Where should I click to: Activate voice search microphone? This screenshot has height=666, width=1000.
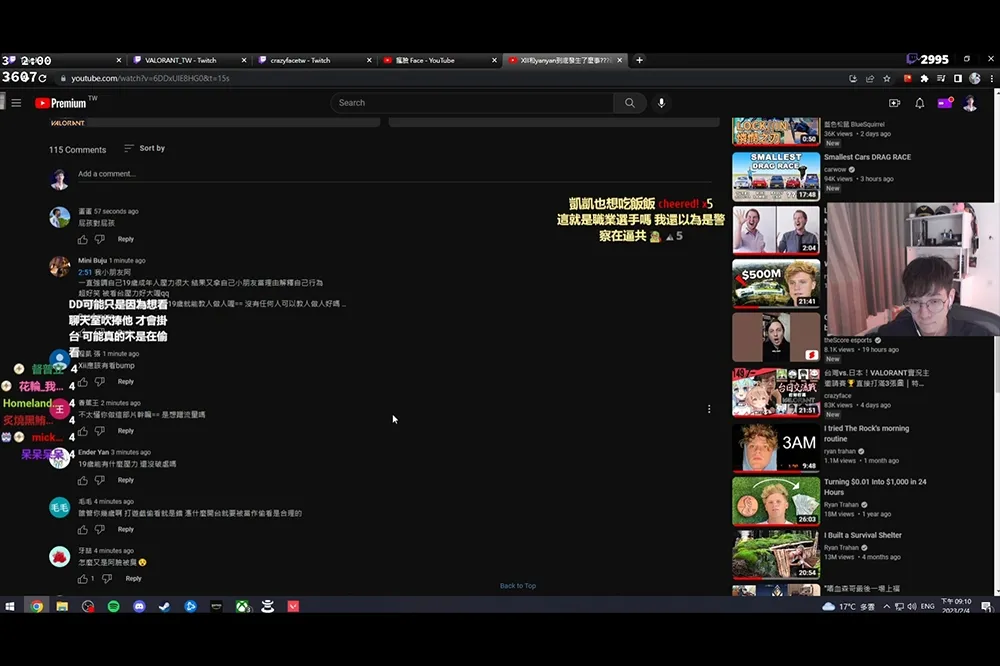(x=661, y=103)
